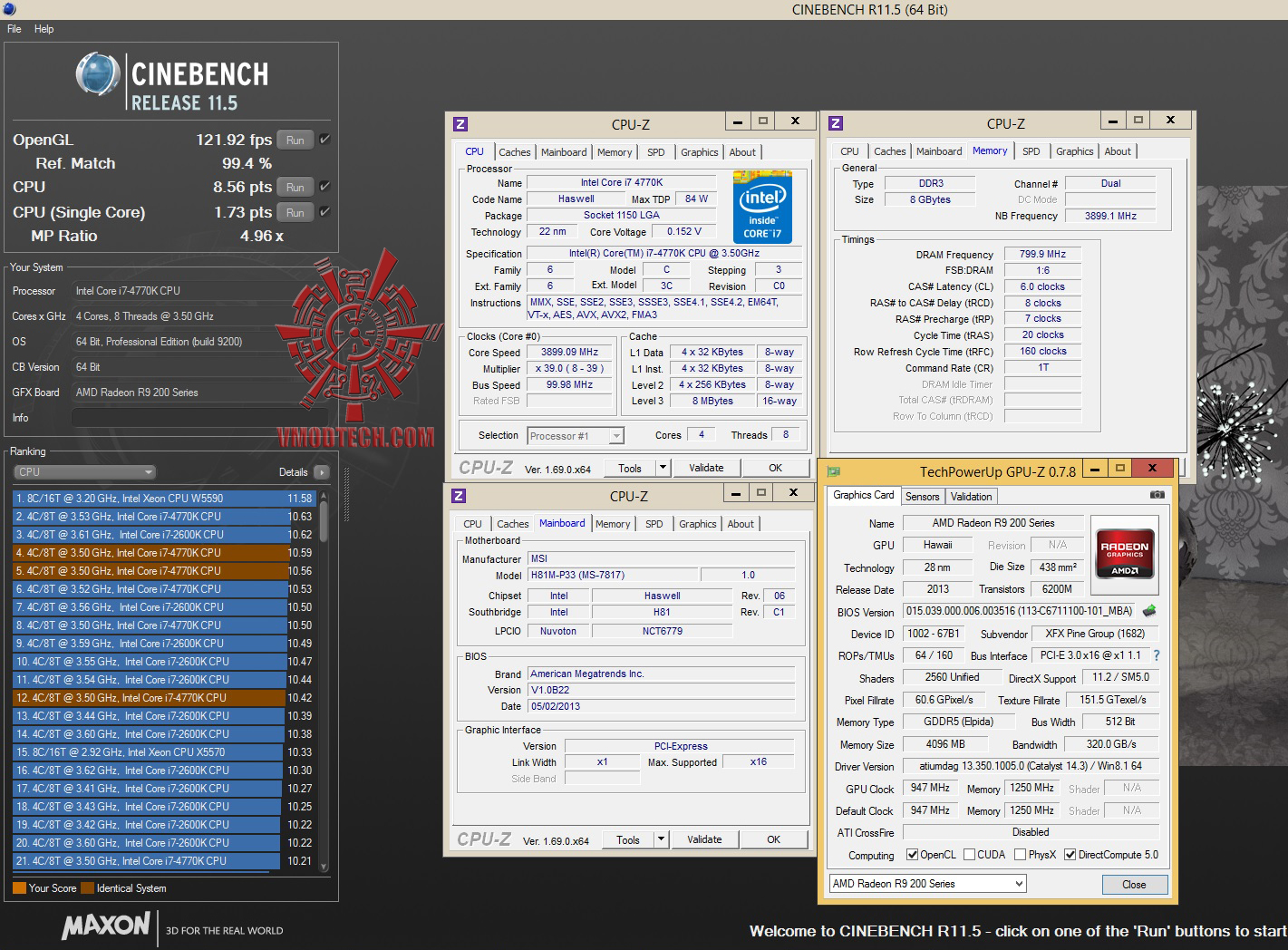Click the 3899.09 MHz Core Speed value
Viewport: 1288px width, 950px height.
[x=569, y=352]
